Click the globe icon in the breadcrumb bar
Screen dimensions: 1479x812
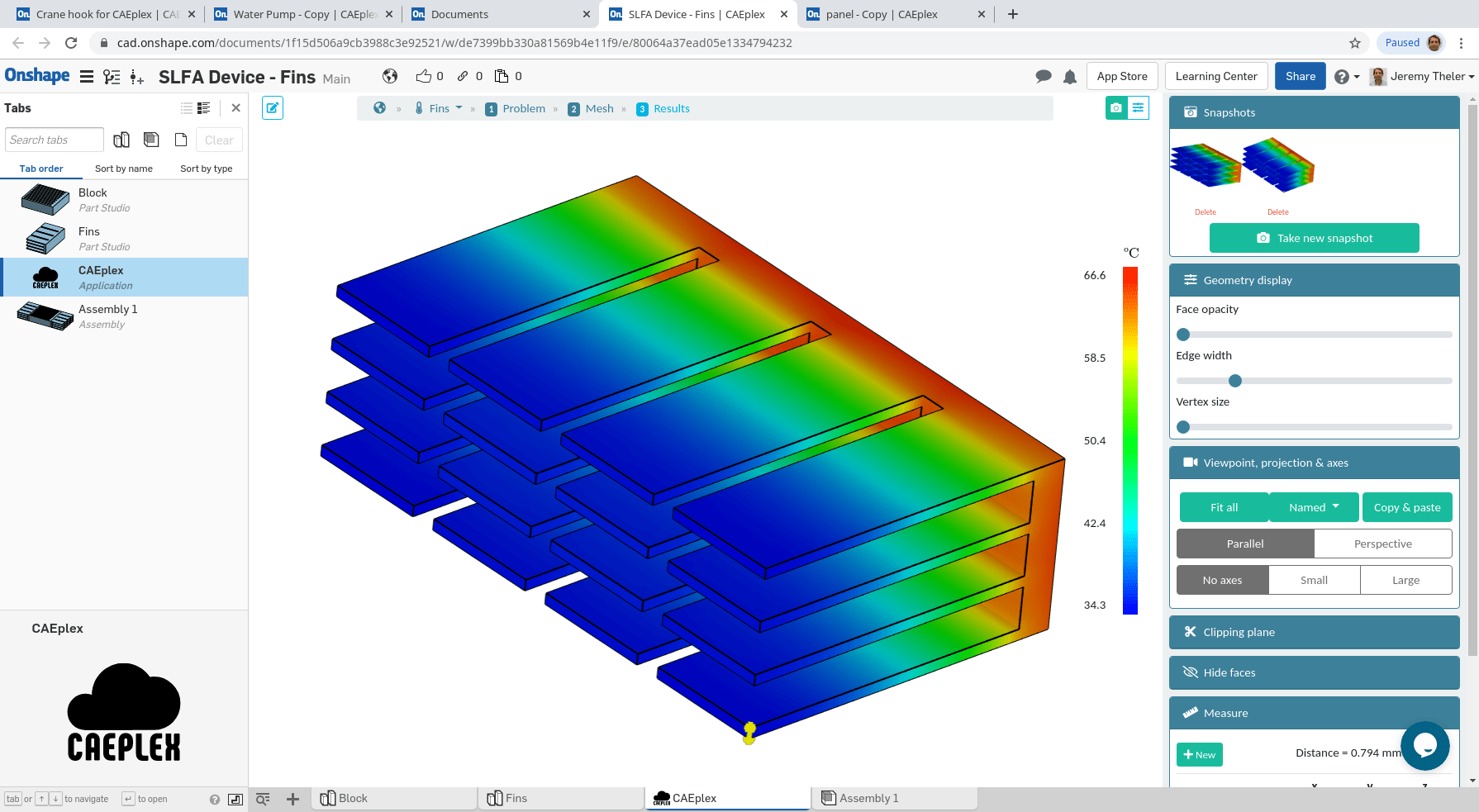coord(378,107)
